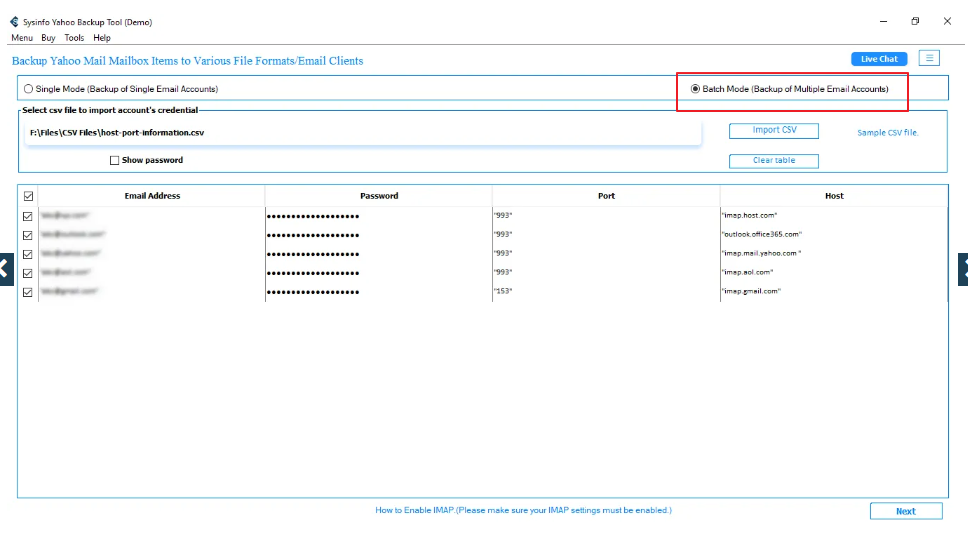Click the Import CSV button
This screenshot has height=535, width=968.
[x=774, y=130]
